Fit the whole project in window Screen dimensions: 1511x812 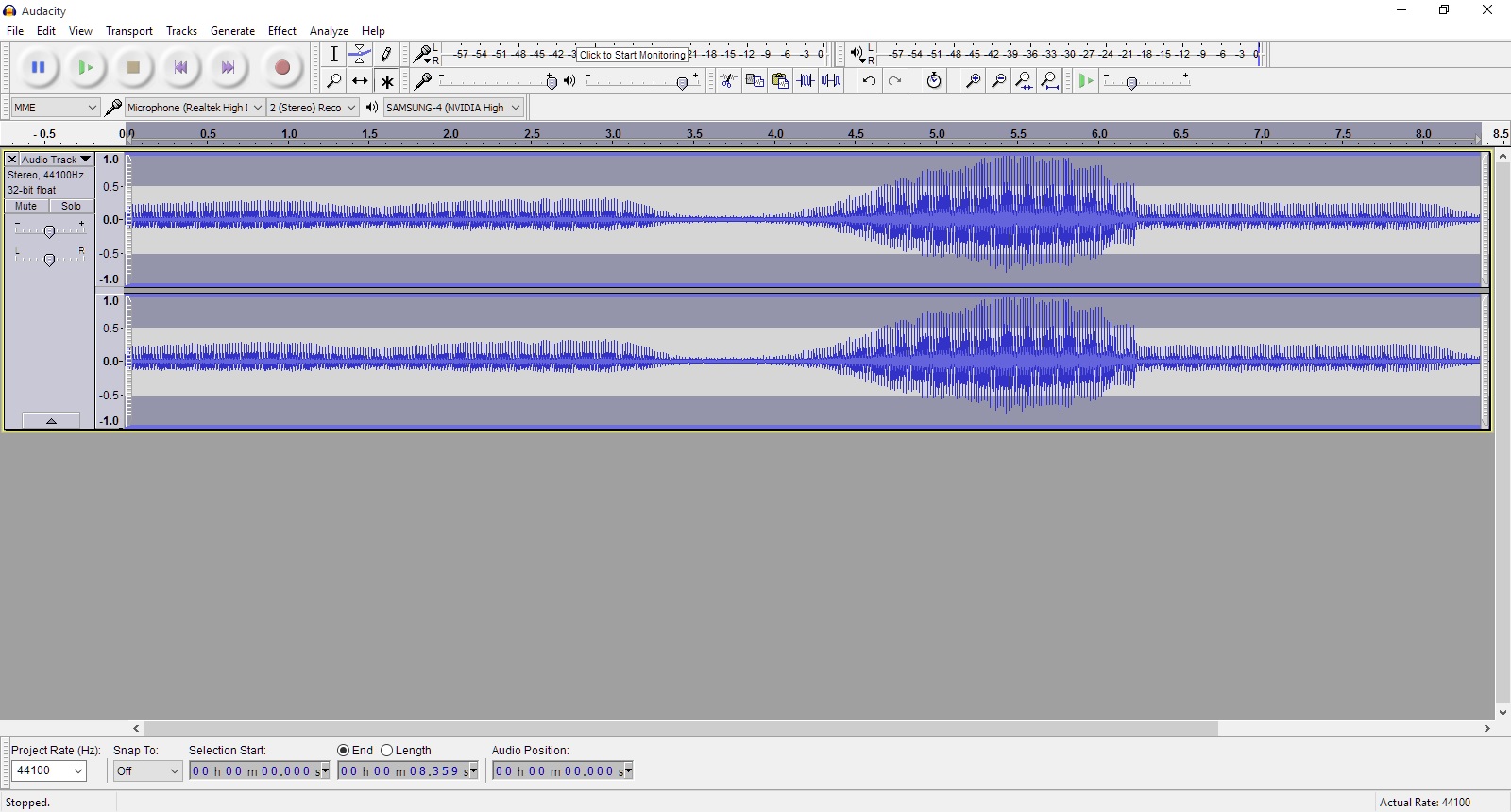coord(1050,80)
